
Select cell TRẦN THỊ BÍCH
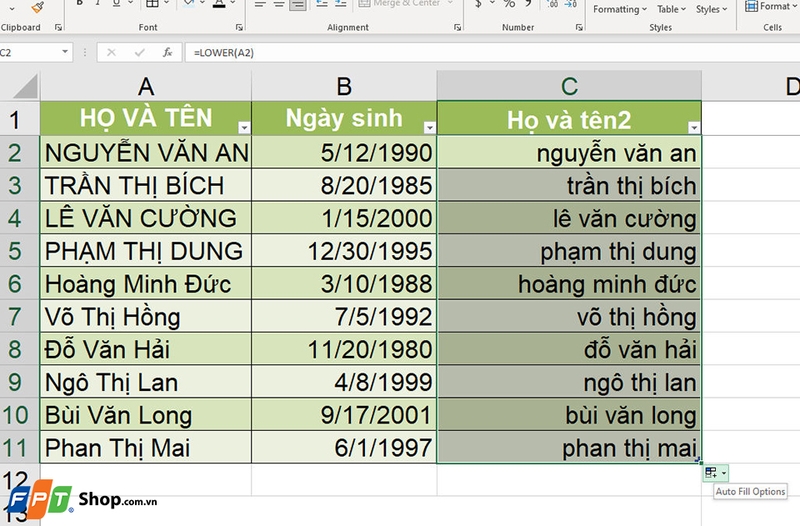point(146,185)
